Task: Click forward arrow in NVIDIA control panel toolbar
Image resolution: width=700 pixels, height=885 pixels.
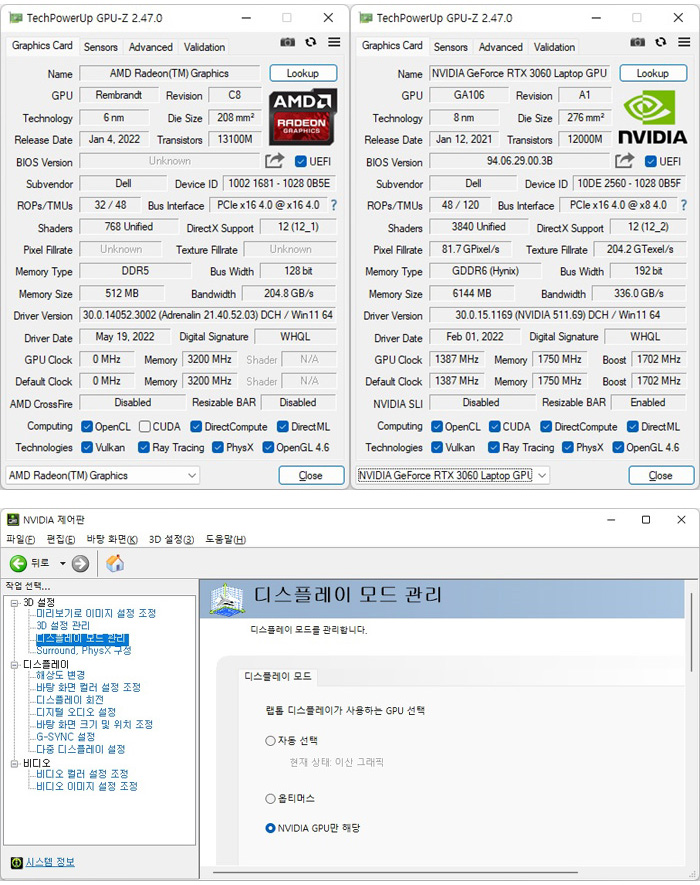Action: point(80,563)
